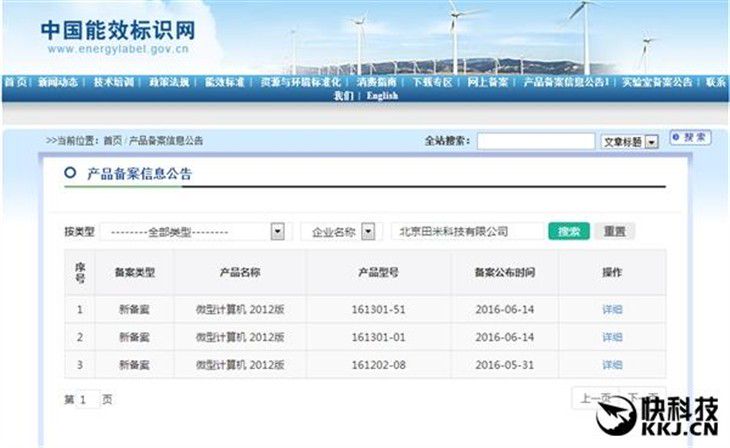Image resolution: width=730 pixels, height=448 pixels.
Task: Open 下载专区 navigation item
Action: [x=432, y=82]
